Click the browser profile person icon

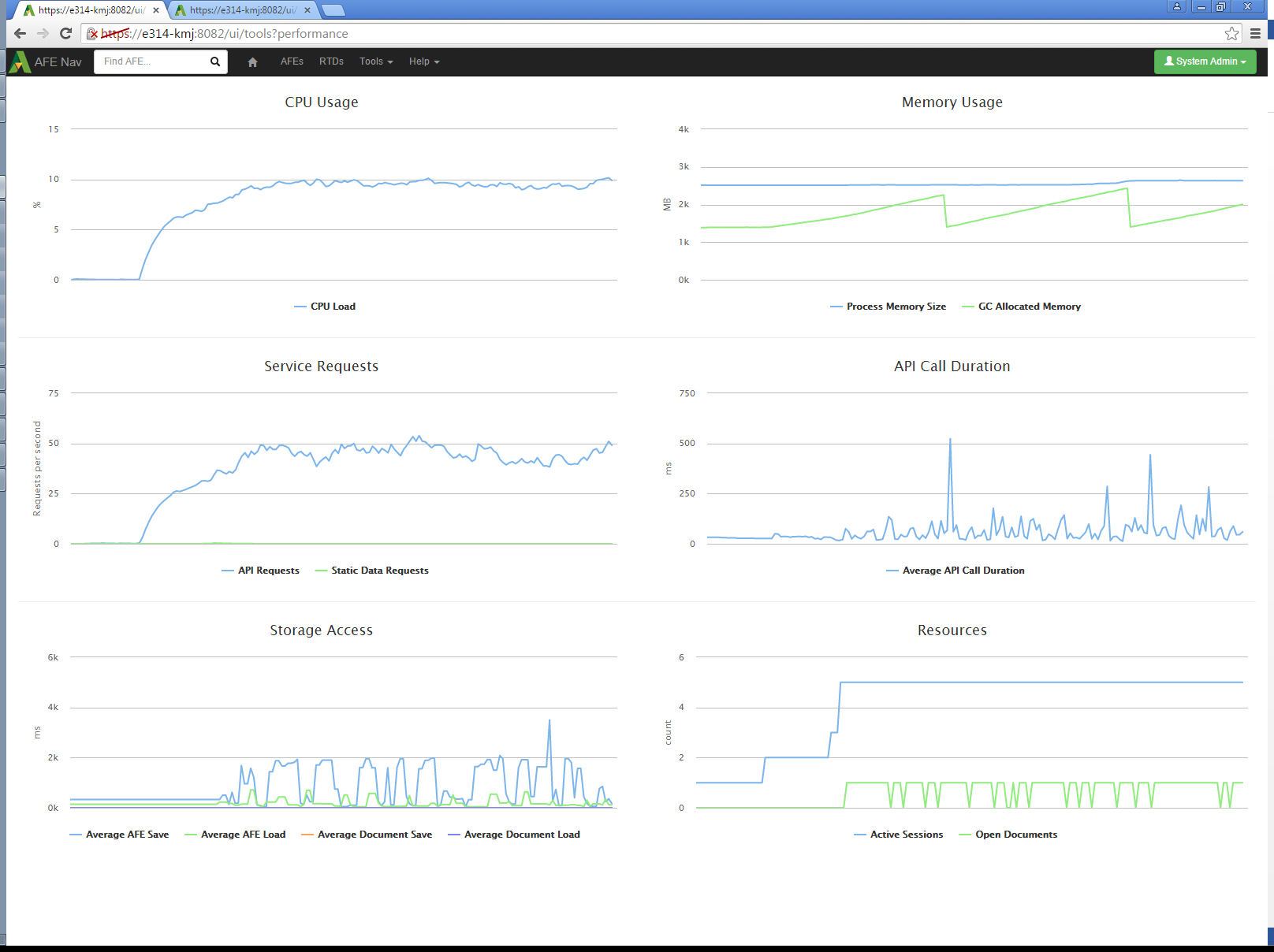[1178, 6]
